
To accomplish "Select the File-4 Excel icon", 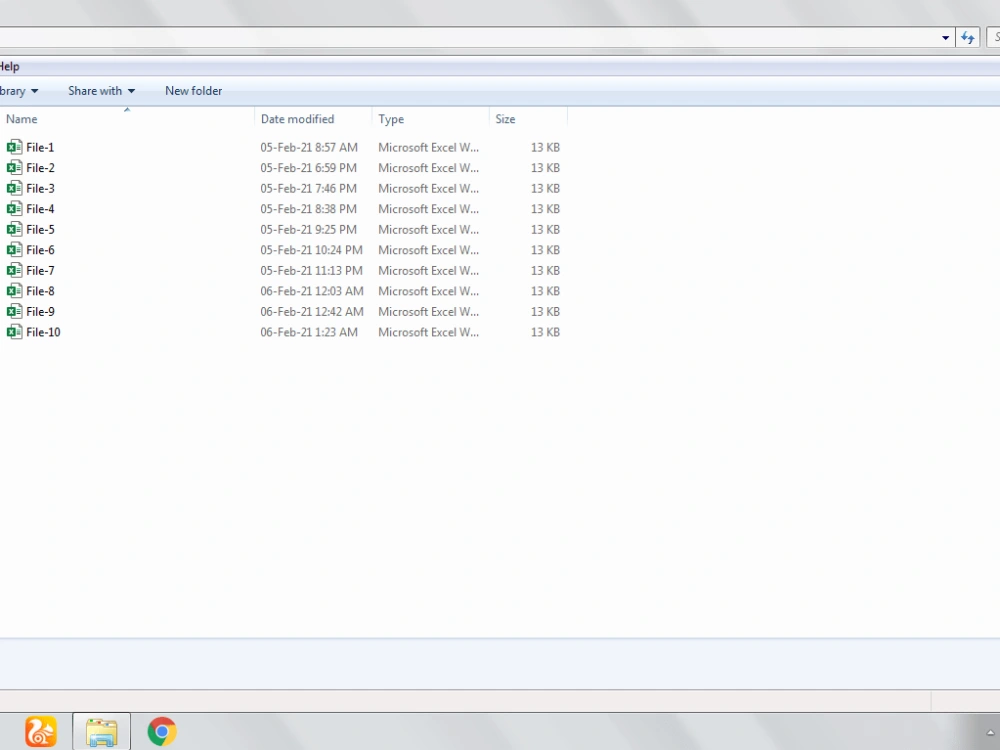I will [x=14, y=209].
